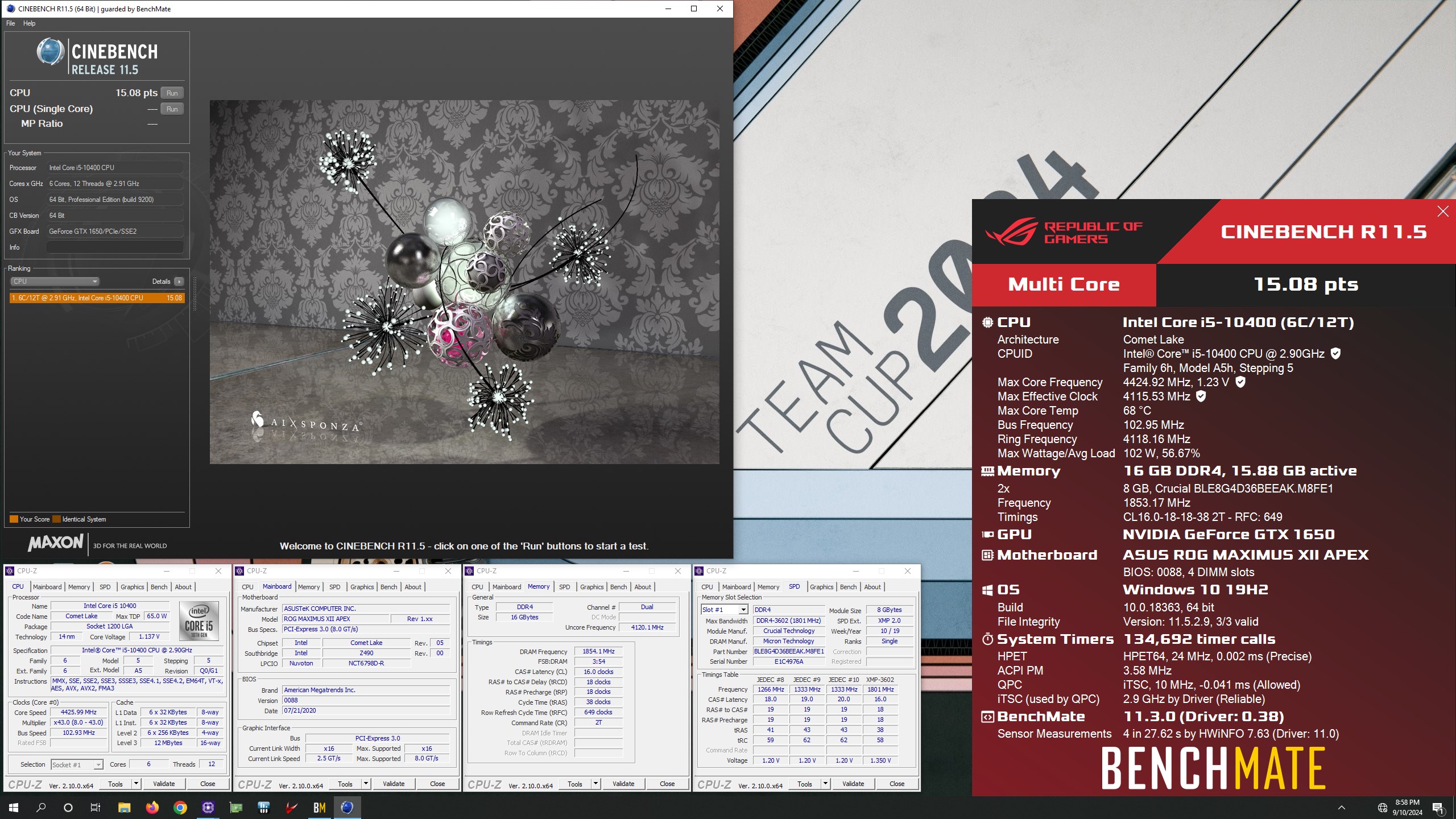Click the ROG Republic of Gamers logo
This screenshot has height=819, width=1456.
click(1064, 232)
